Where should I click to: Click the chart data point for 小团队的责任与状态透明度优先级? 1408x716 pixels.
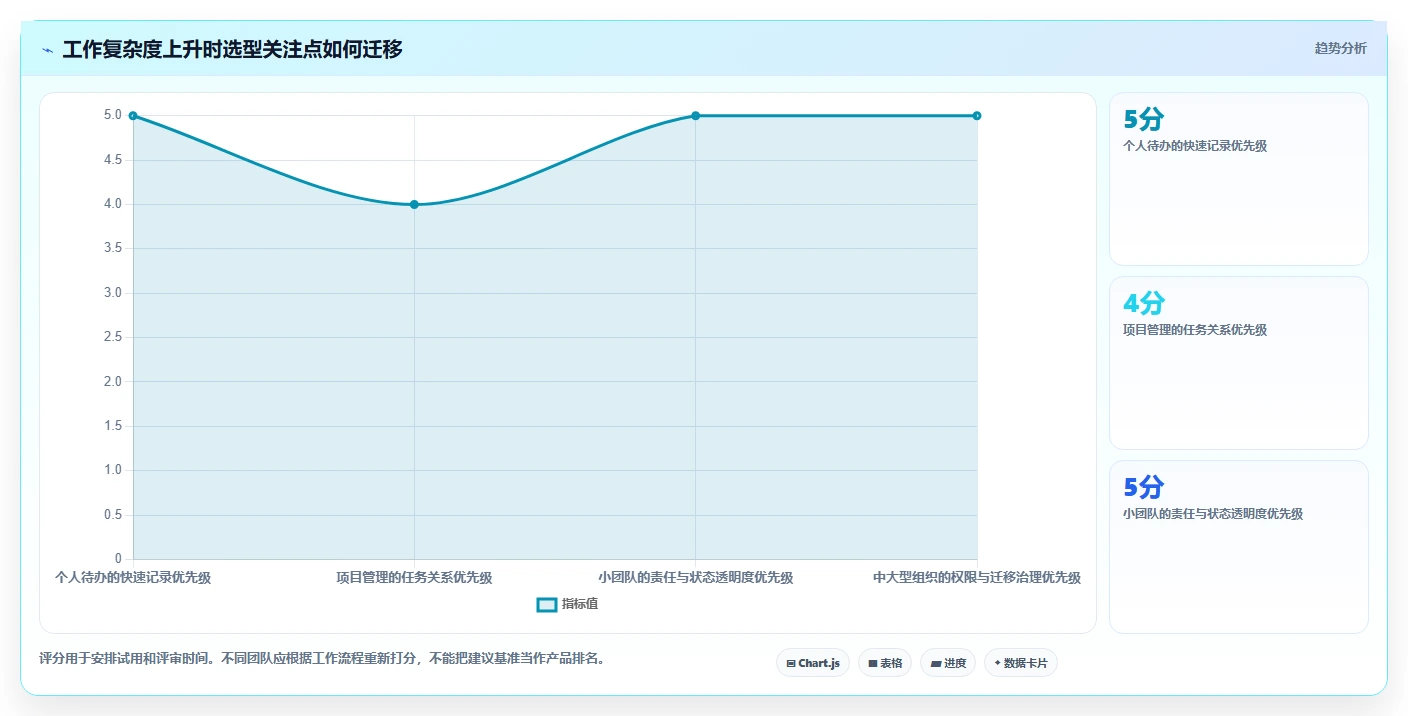pyautogui.click(x=696, y=116)
